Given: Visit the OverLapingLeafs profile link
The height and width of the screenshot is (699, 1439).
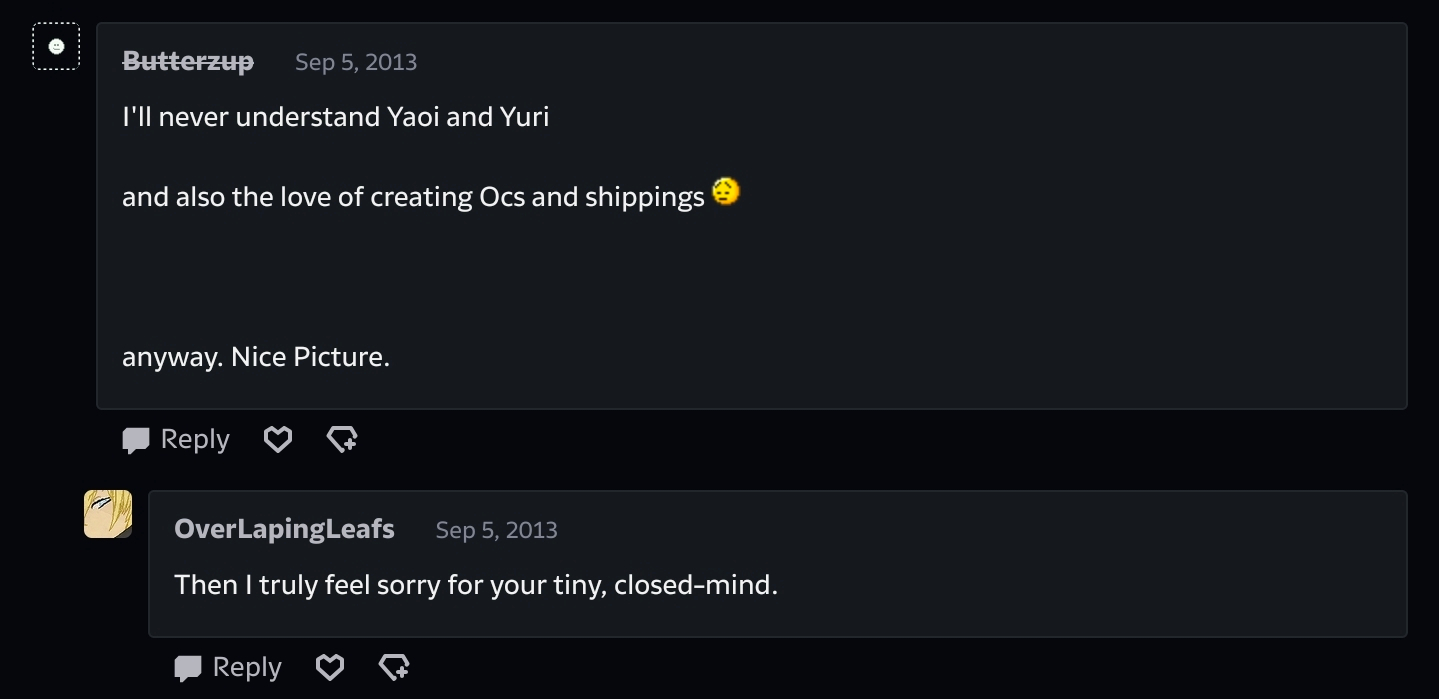Looking at the screenshot, I should [284, 529].
